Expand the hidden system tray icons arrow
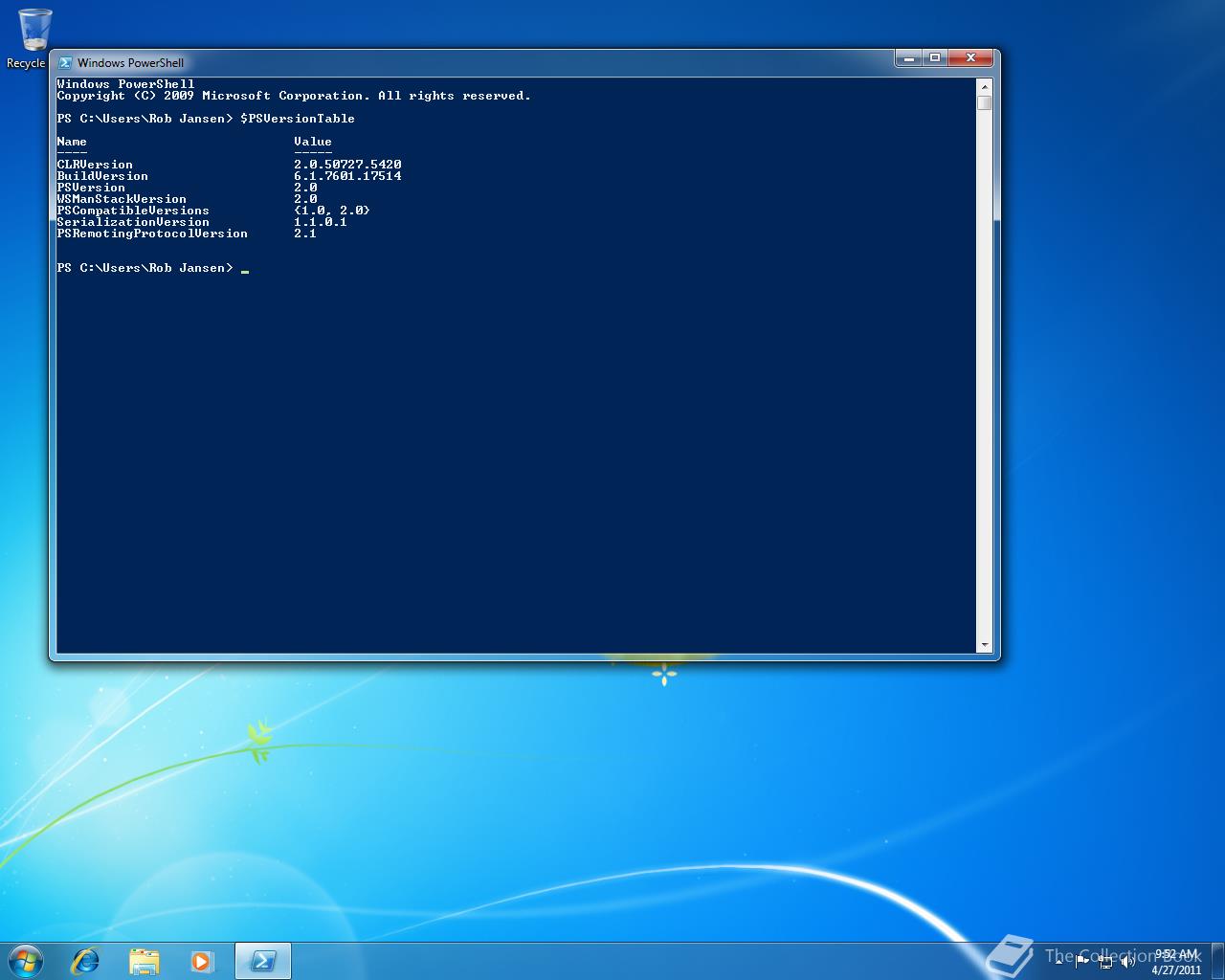Image resolution: width=1225 pixels, height=980 pixels. tap(1059, 962)
